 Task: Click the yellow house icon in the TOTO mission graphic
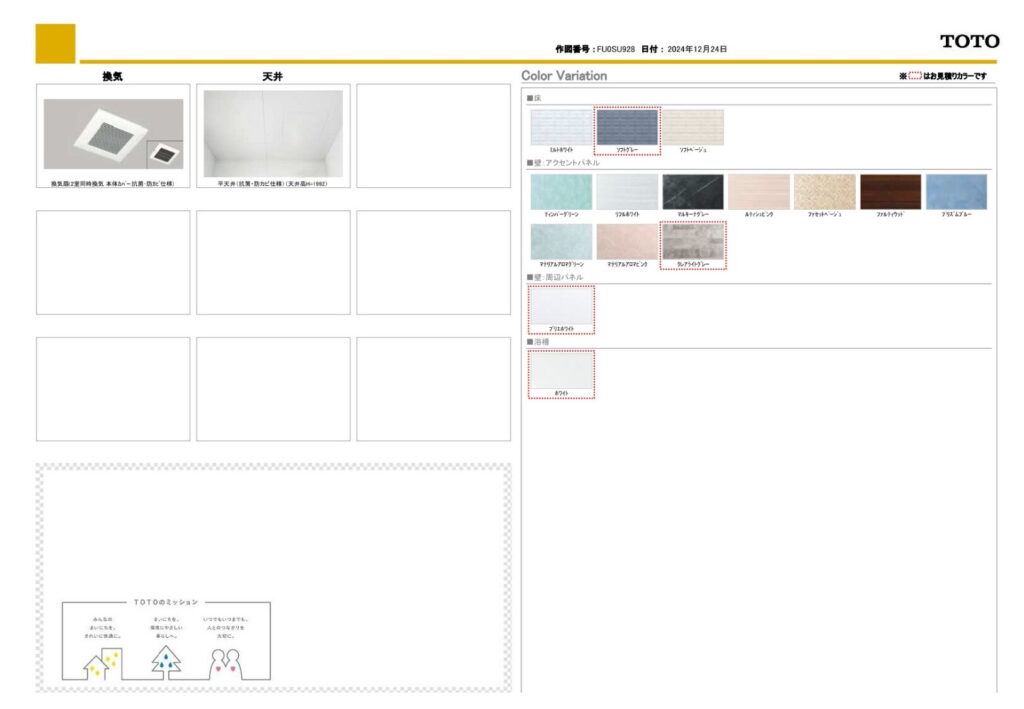pos(102,662)
